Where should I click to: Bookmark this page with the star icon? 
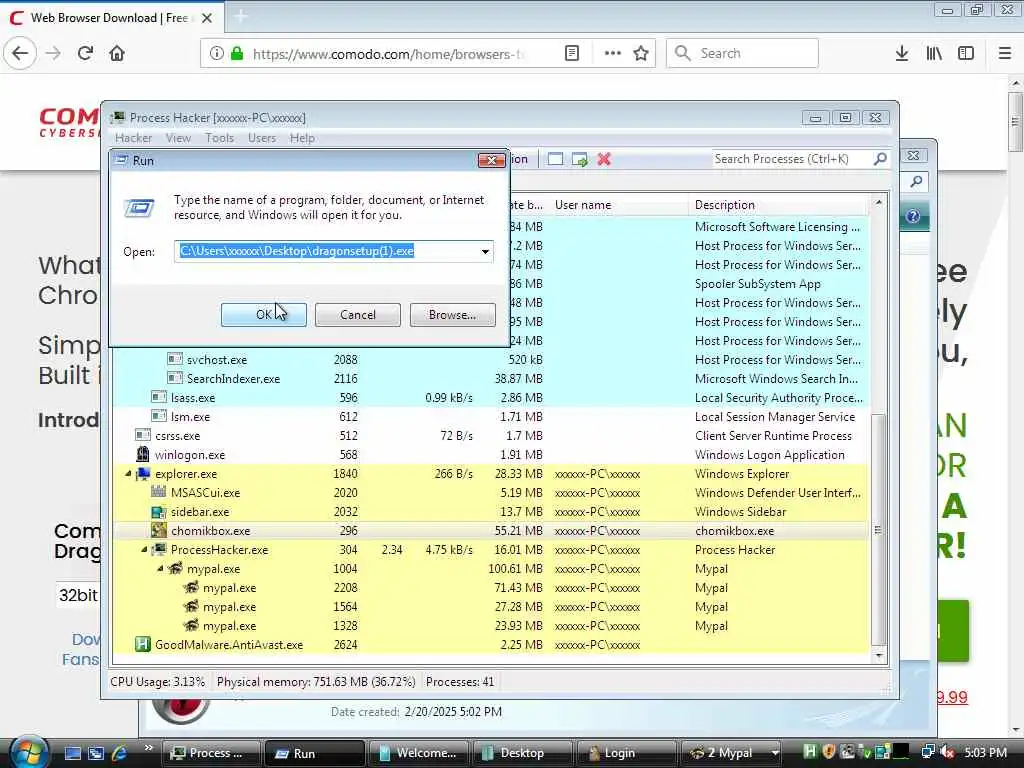click(641, 54)
